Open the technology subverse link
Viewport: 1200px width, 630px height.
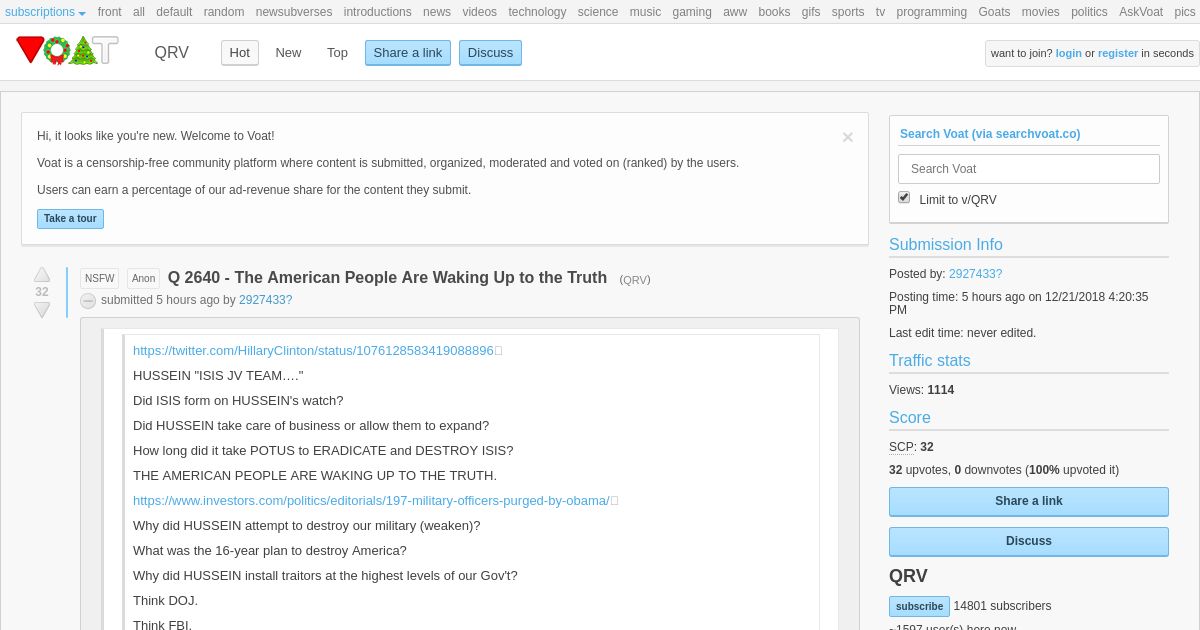pos(537,12)
